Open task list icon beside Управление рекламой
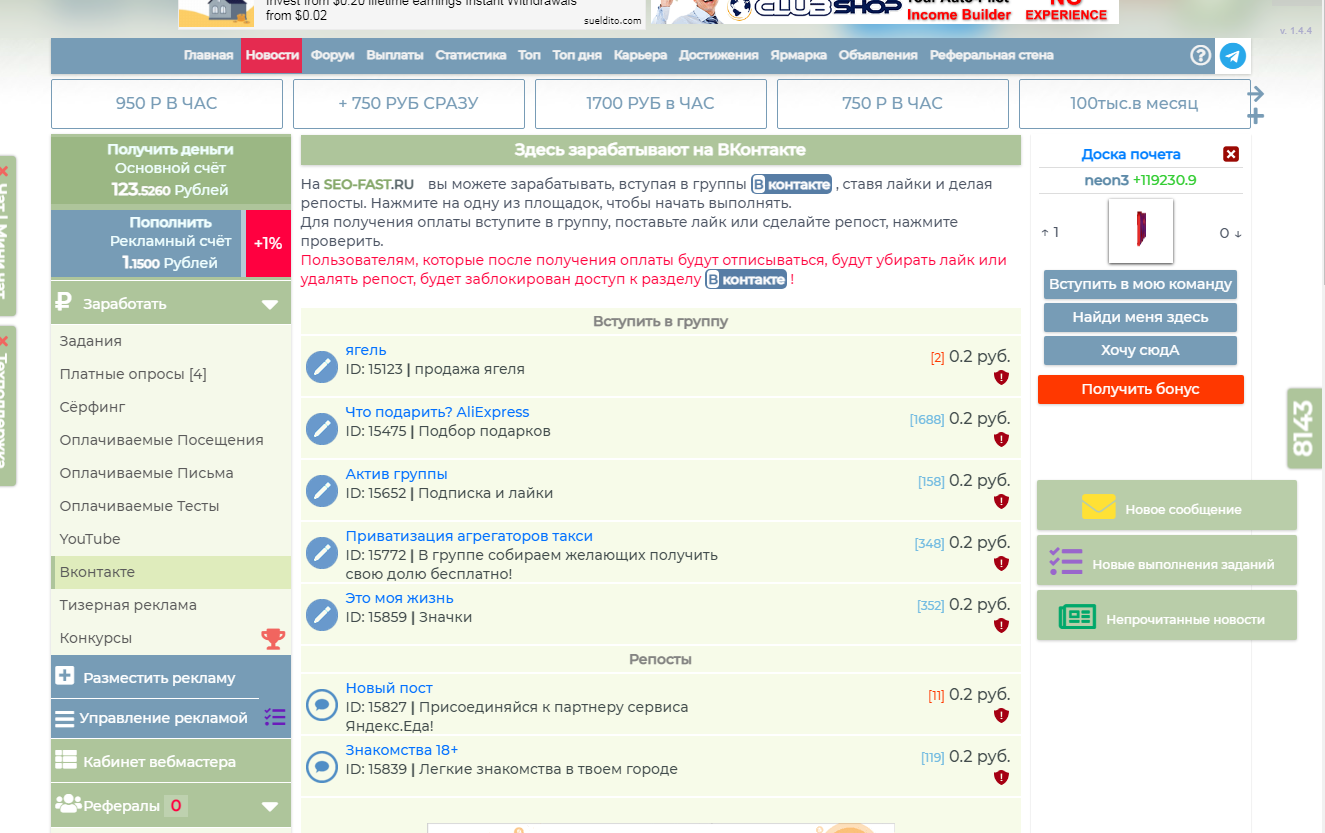 (x=275, y=717)
